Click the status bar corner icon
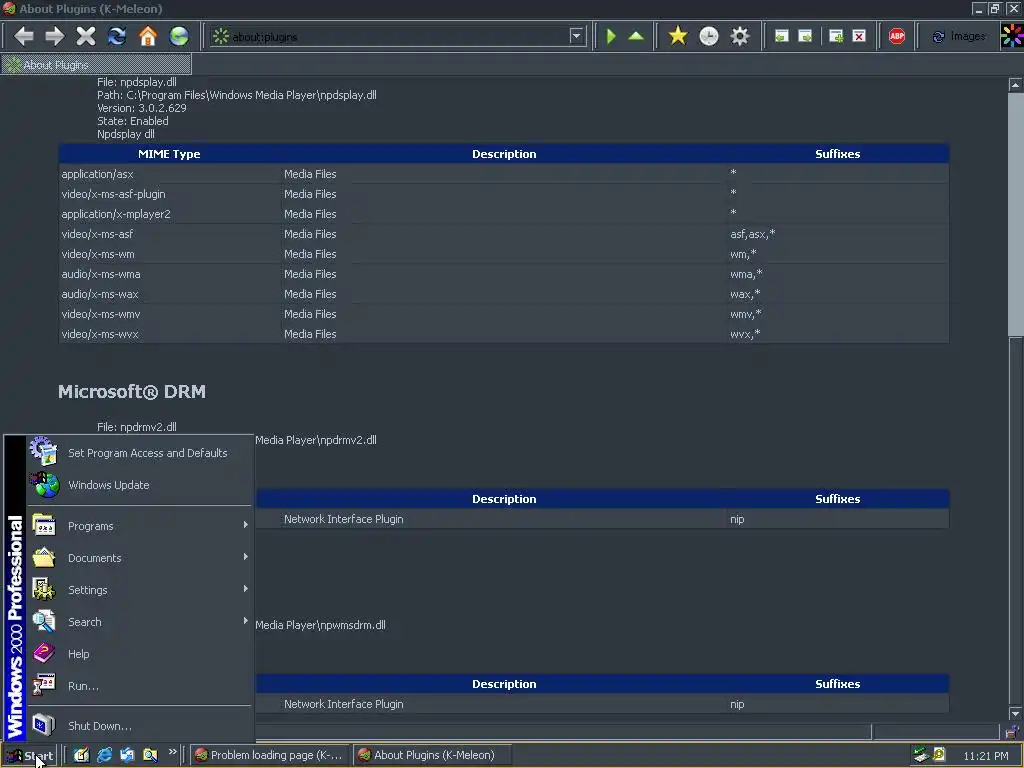The image size is (1024, 768). point(1012,731)
